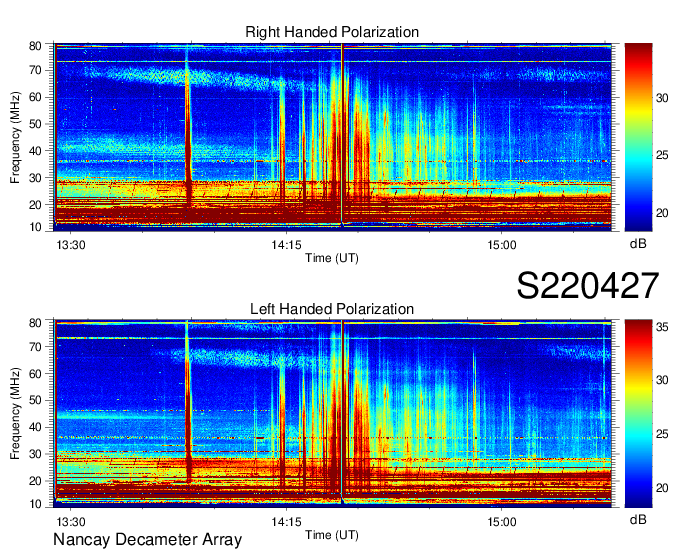Click the 20 frequency tick on bottom plot

coord(35,481)
